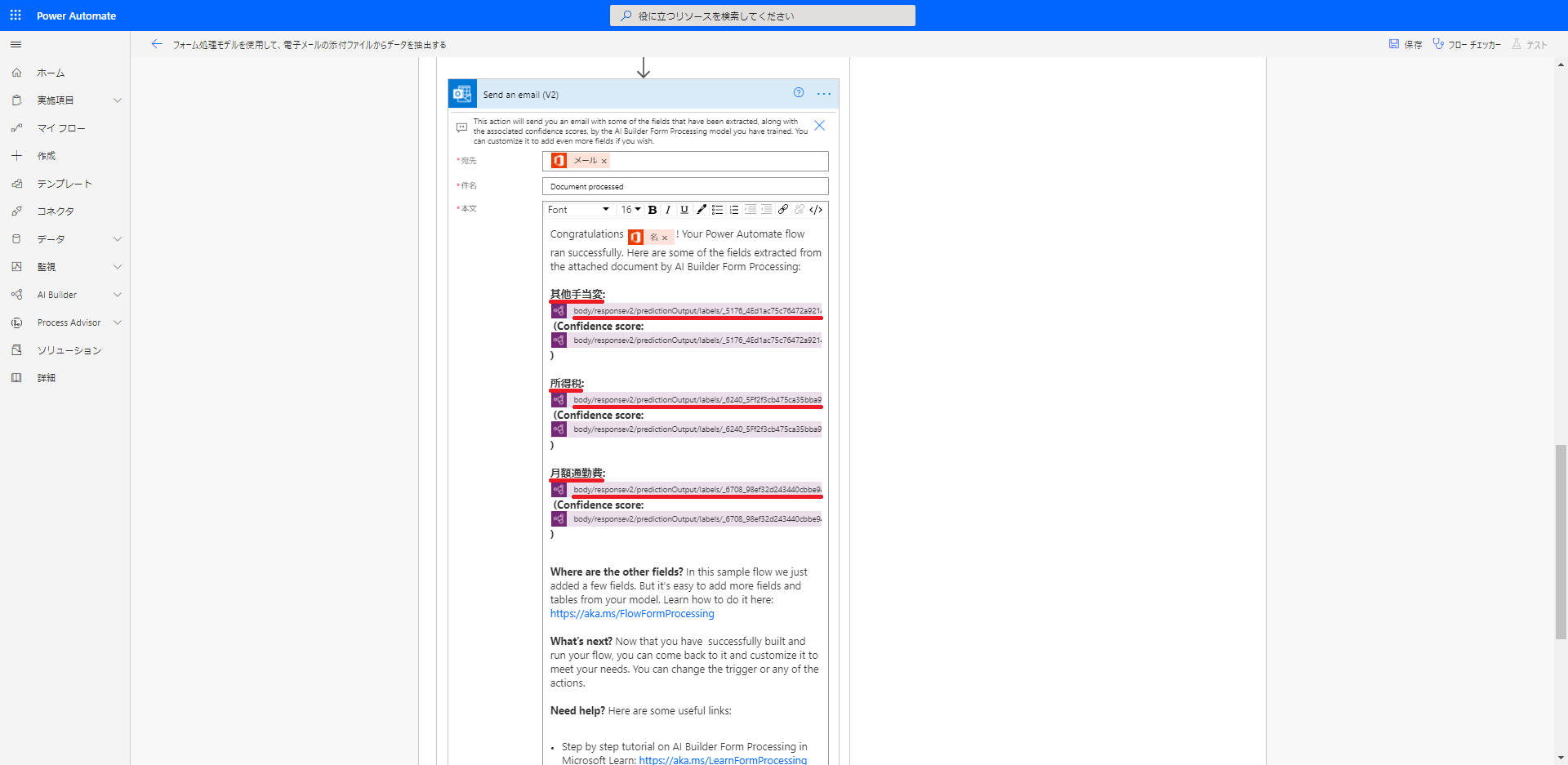
Task: Select the 所得税 confidence score token
Action: click(x=686, y=429)
